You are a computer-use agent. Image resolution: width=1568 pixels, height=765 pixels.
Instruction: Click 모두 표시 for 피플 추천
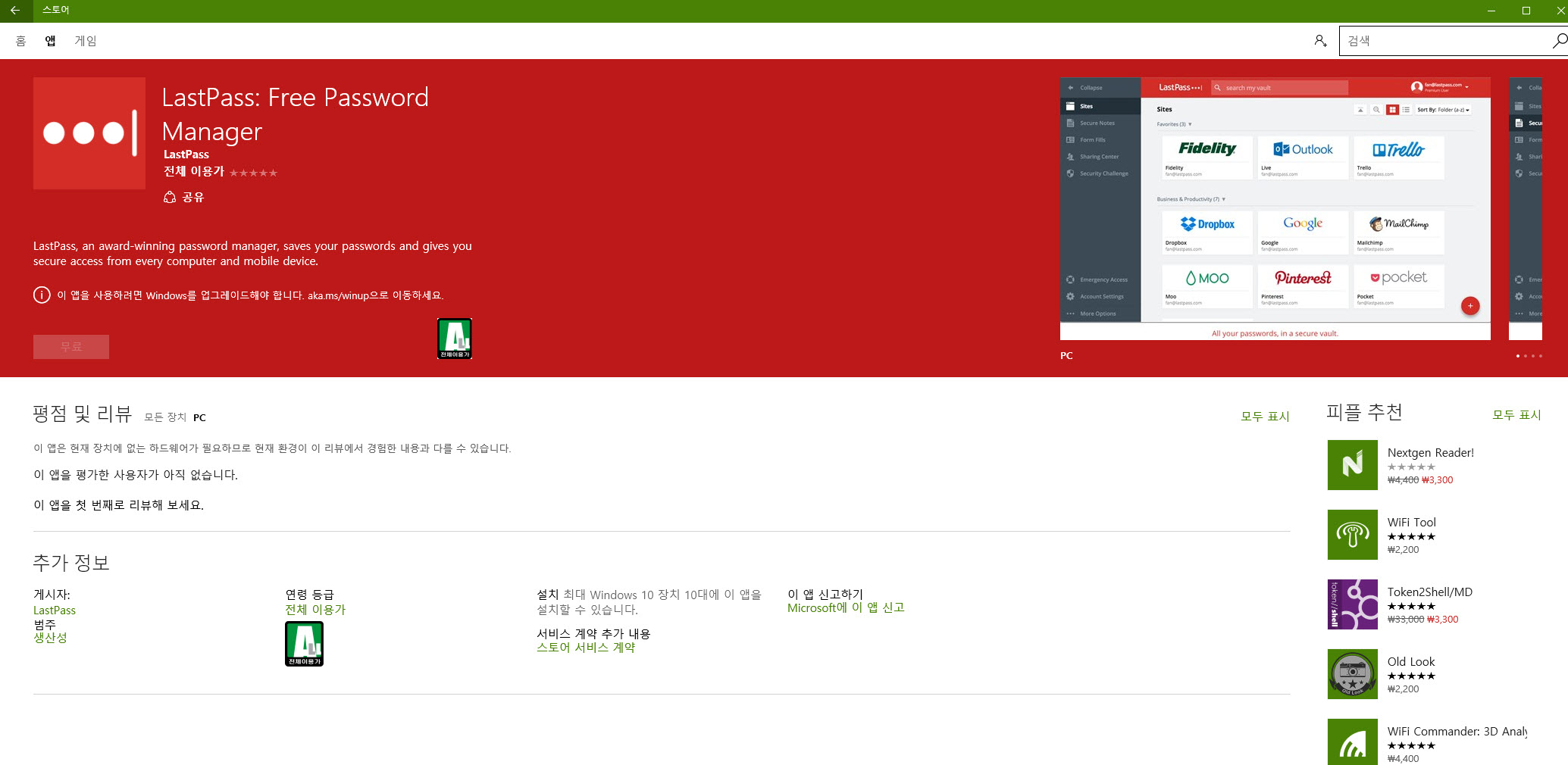[1516, 414]
